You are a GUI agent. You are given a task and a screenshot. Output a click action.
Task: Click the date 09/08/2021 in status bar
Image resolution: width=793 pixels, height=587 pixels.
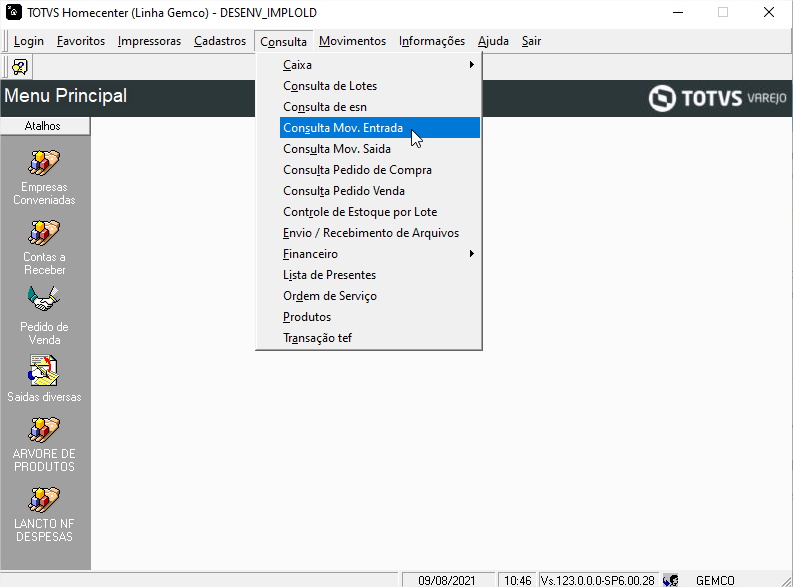tap(447, 580)
